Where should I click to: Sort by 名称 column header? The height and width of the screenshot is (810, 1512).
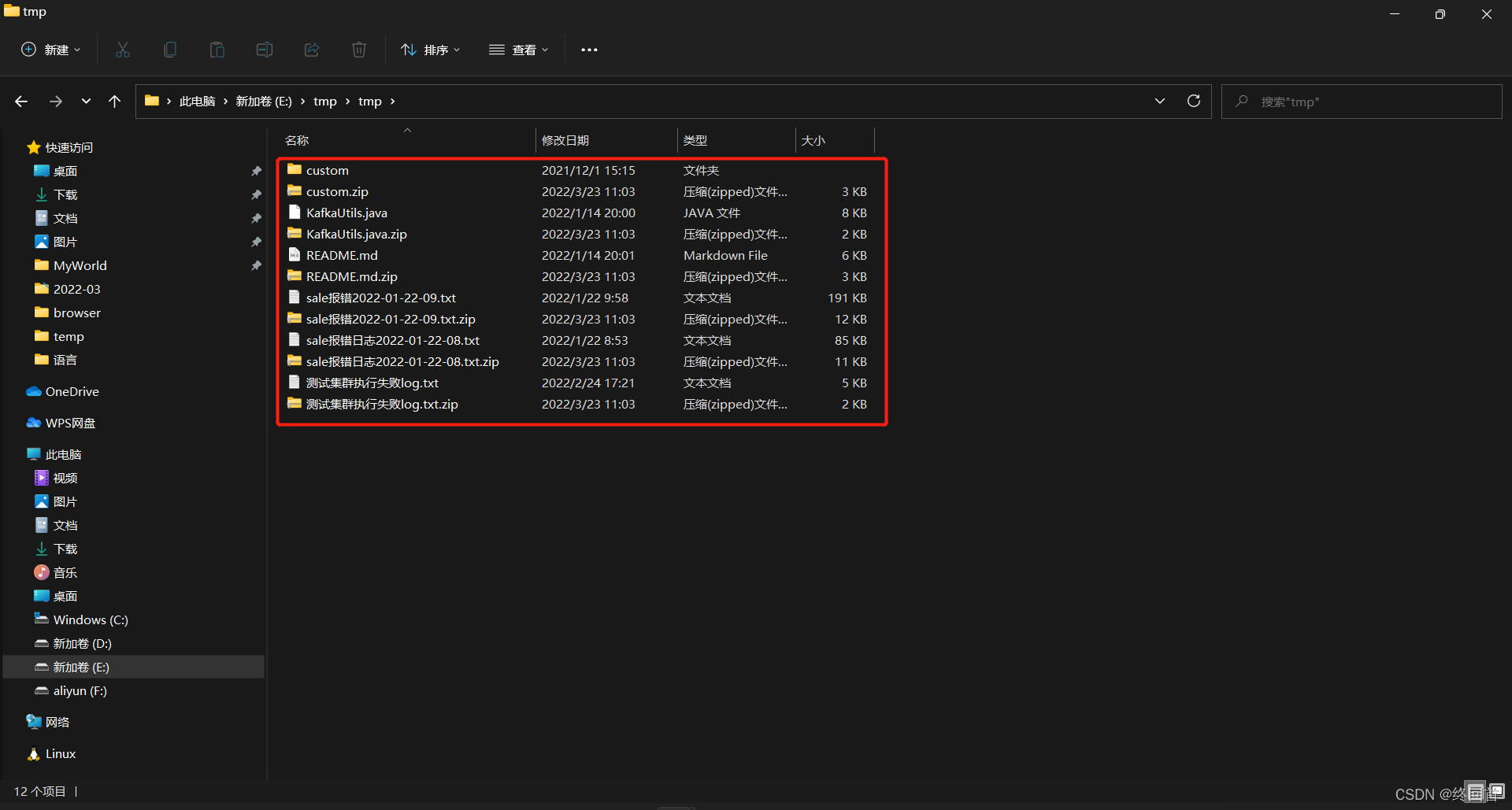coord(407,140)
